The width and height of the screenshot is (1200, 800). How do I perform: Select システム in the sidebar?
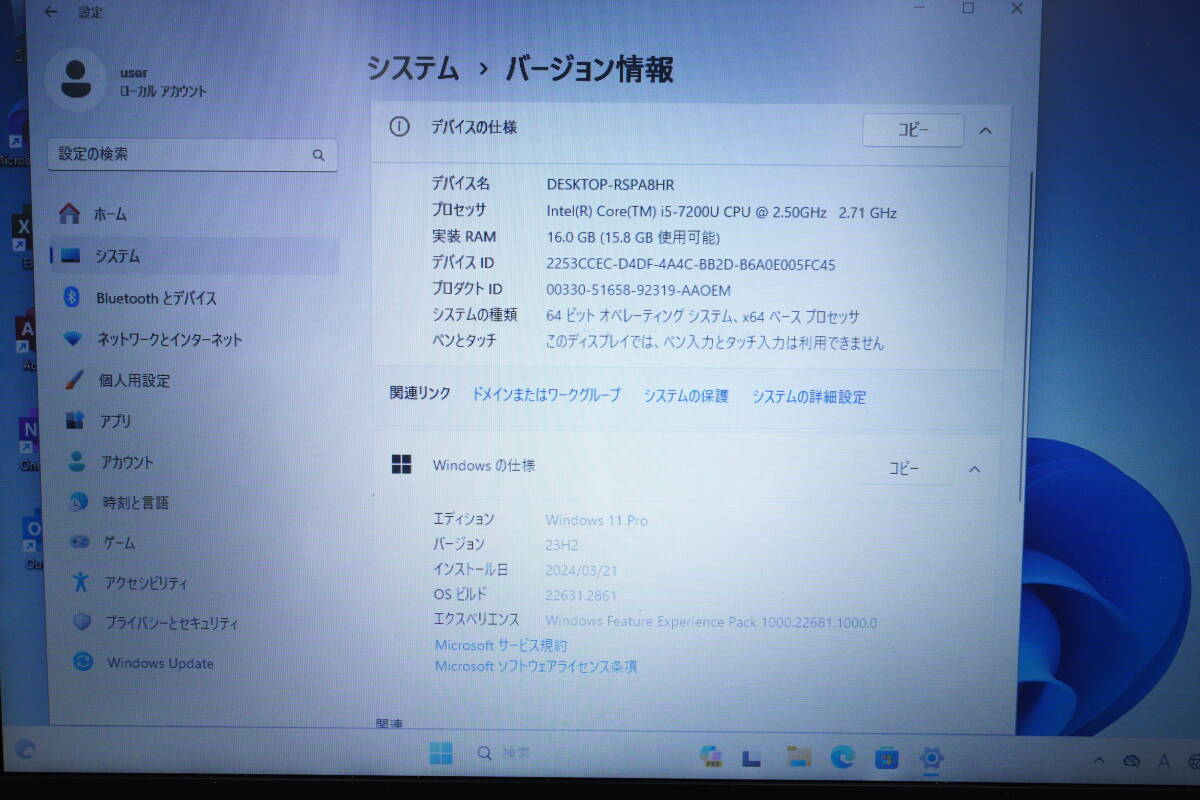pos(193,256)
